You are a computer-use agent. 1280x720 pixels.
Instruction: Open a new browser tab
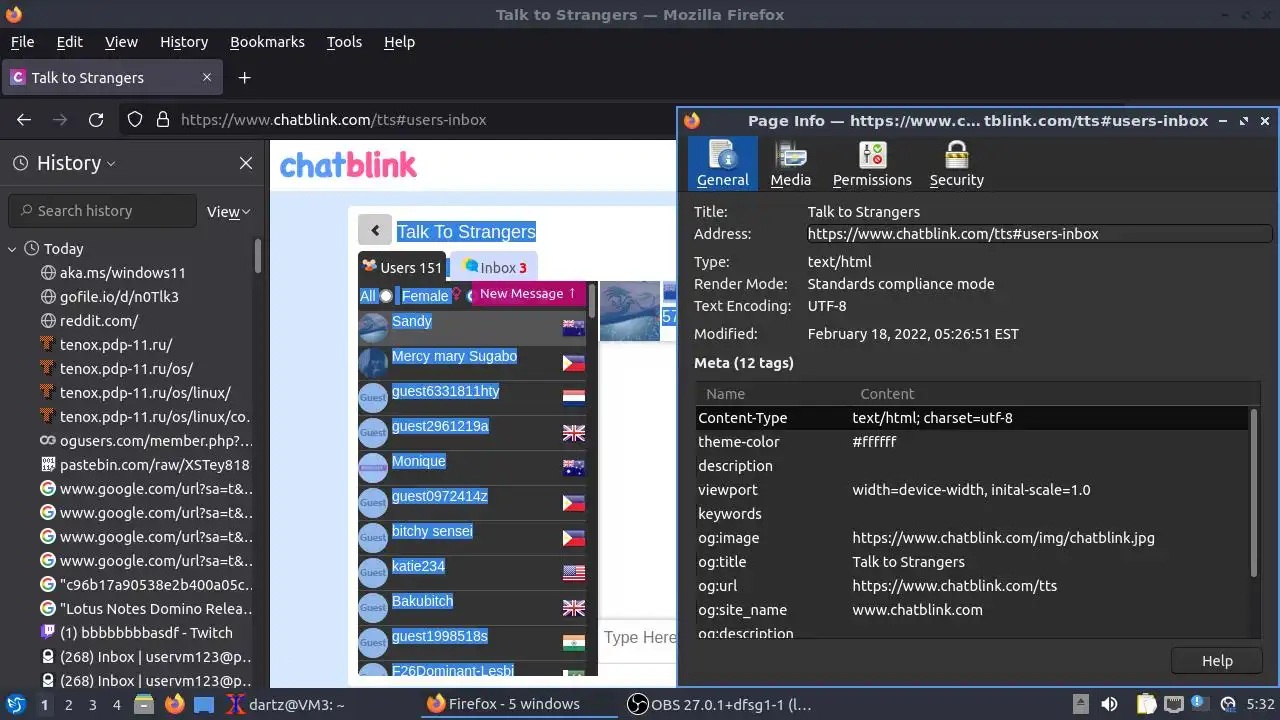(x=244, y=77)
